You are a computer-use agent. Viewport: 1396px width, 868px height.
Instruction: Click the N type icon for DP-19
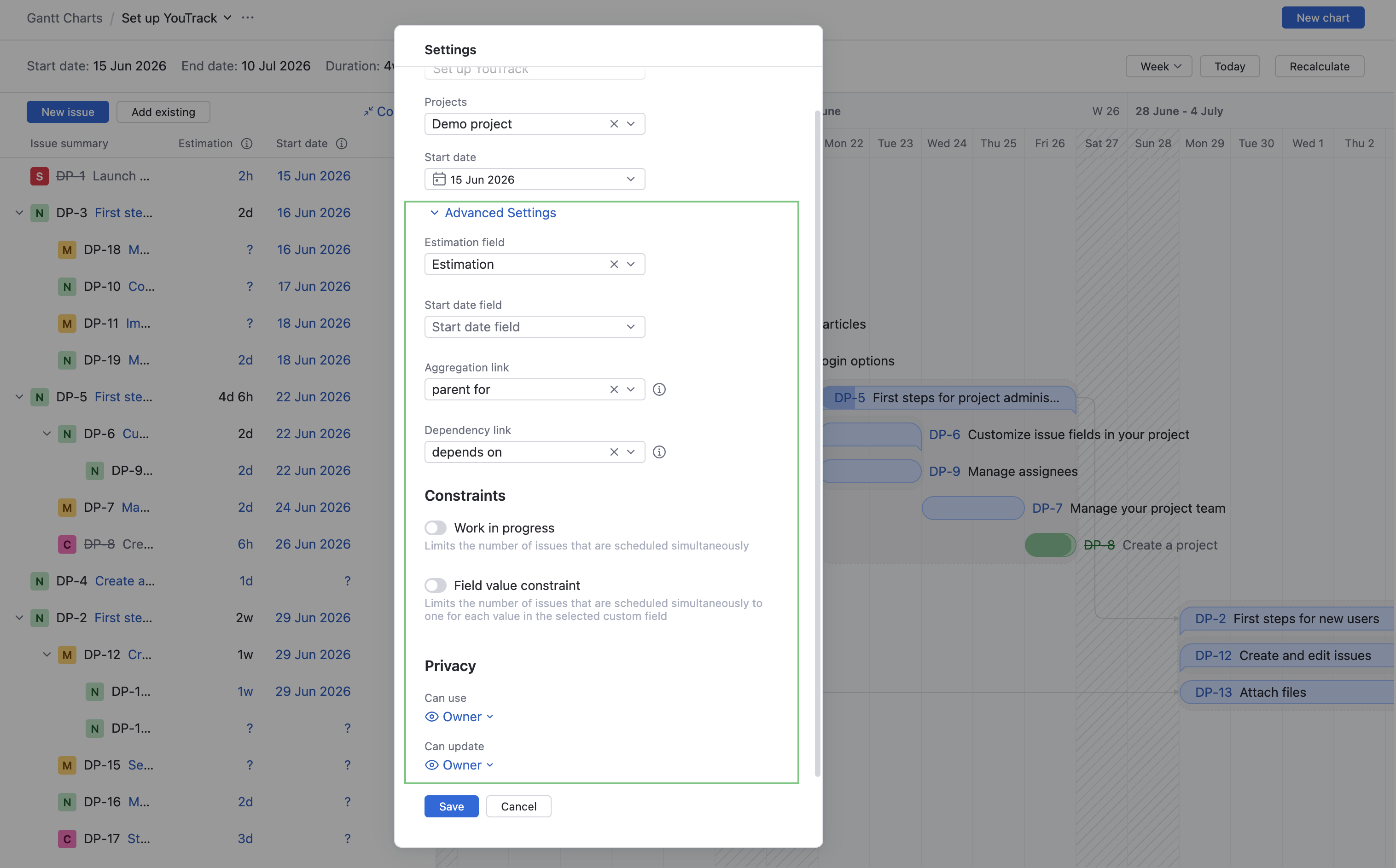pyautogui.click(x=67, y=360)
